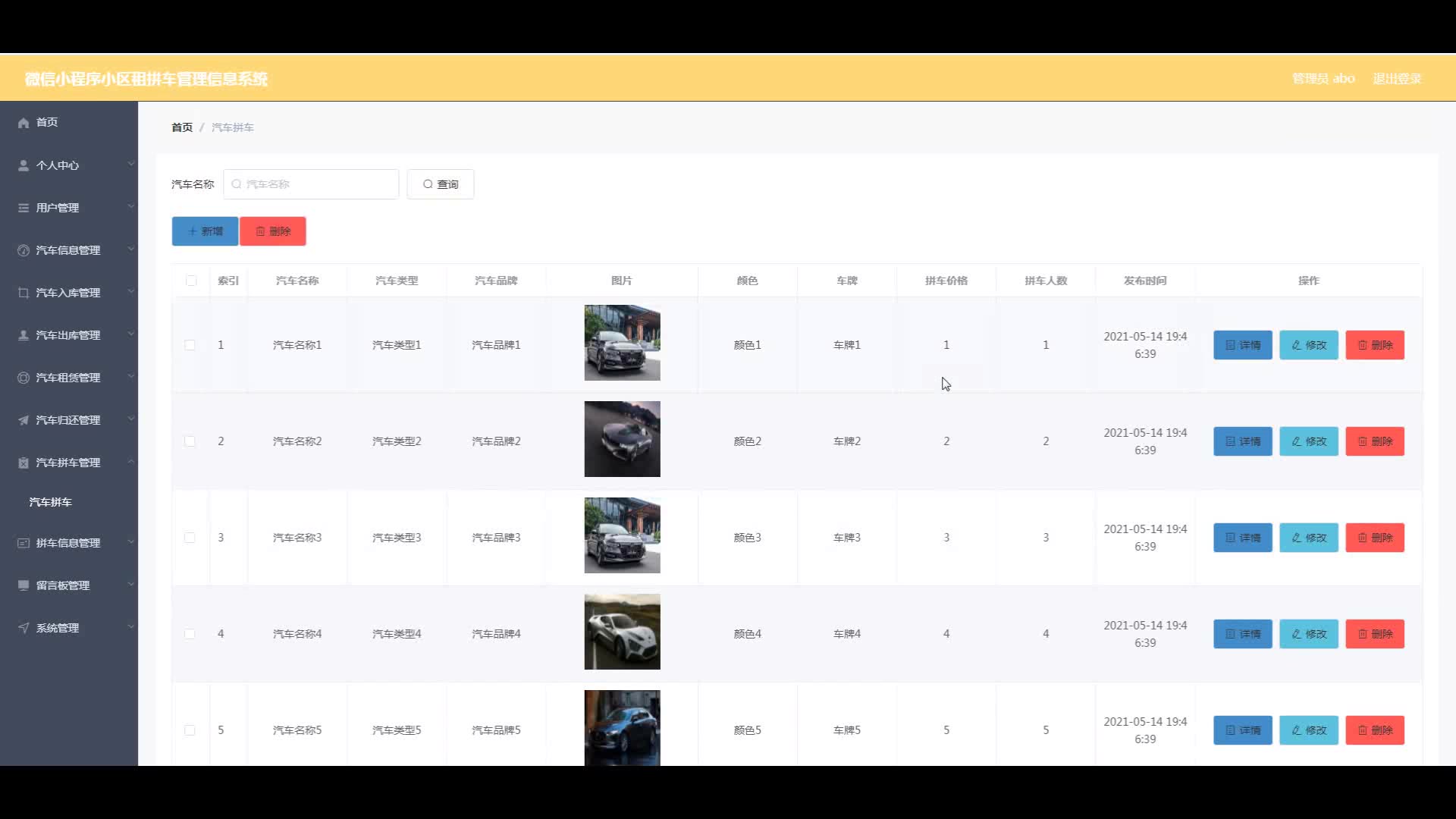Click the 汽车入库管理 sidebar icon
Image resolution: width=1456 pixels, height=819 pixels.
coord(24,293)
